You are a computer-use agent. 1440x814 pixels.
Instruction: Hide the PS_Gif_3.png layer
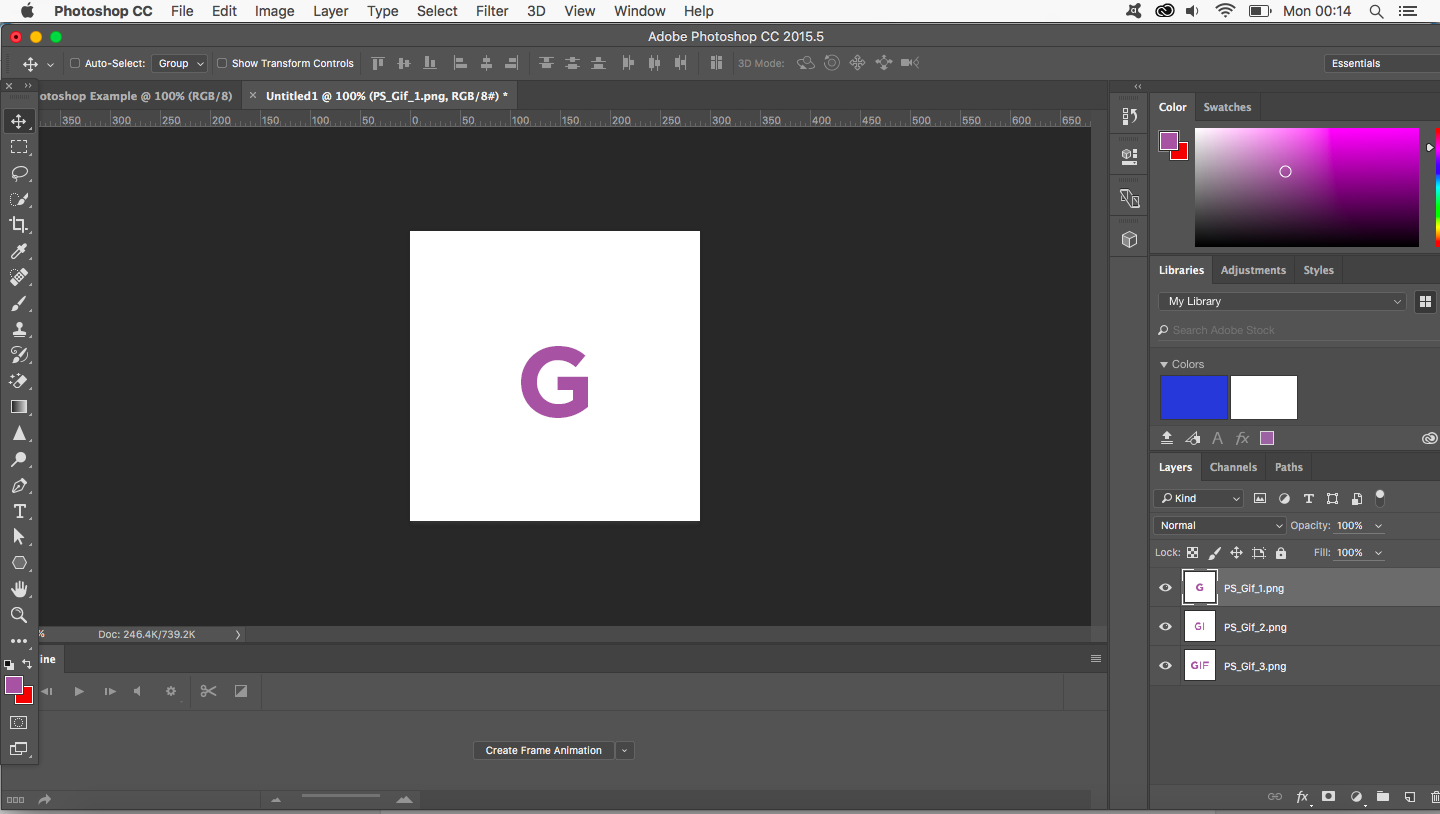[x=1165, y=666]
